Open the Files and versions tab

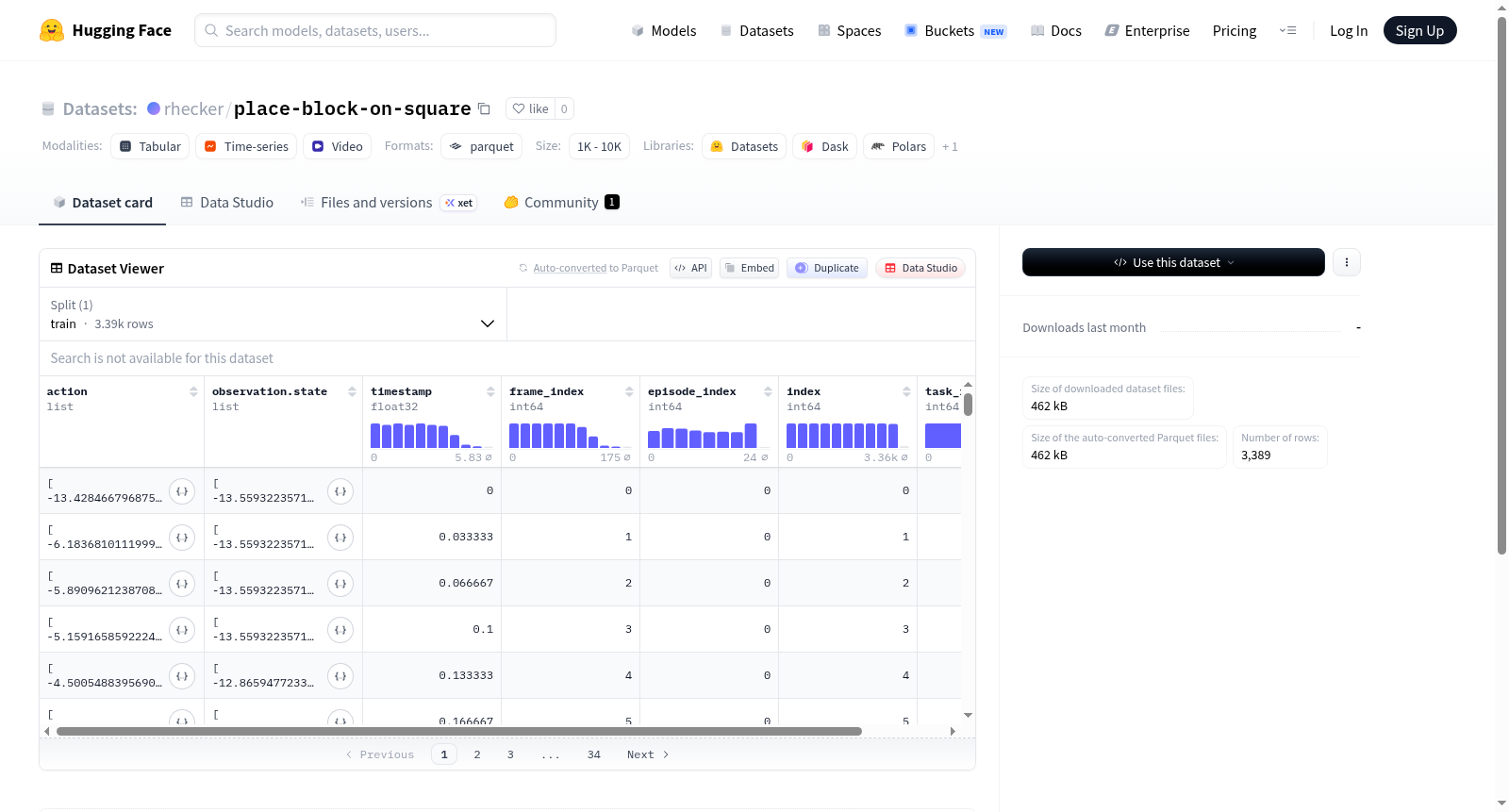point(389,203)
